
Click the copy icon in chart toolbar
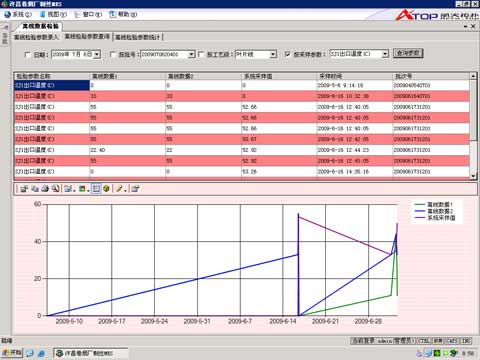[x=35, y=189]
